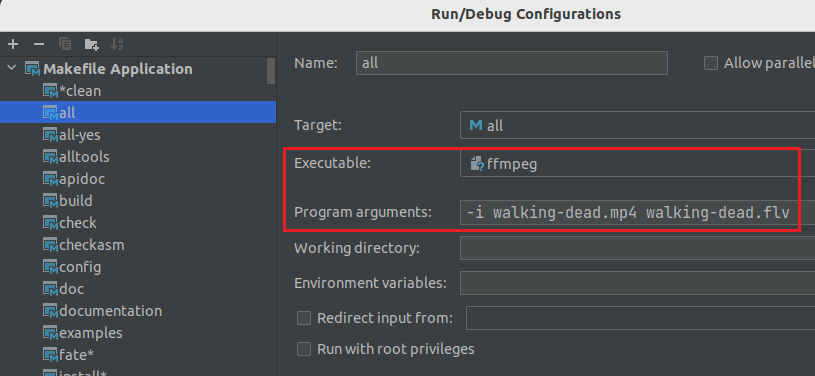
Task: Add a new configuration with plus icon
Action: point(13,44)
